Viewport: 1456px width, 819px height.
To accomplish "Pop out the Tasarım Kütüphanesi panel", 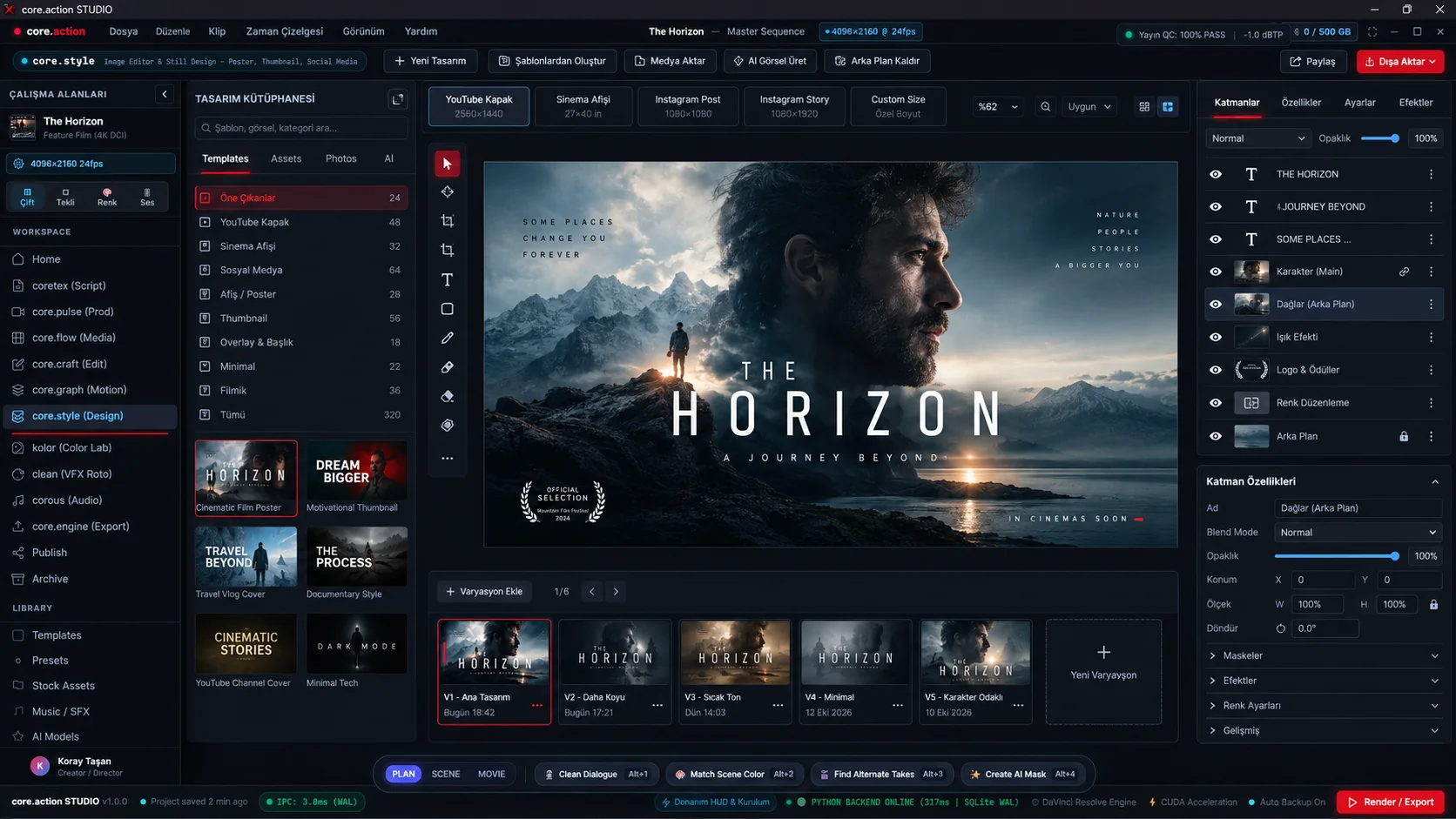I will click(x=398, y=99).
